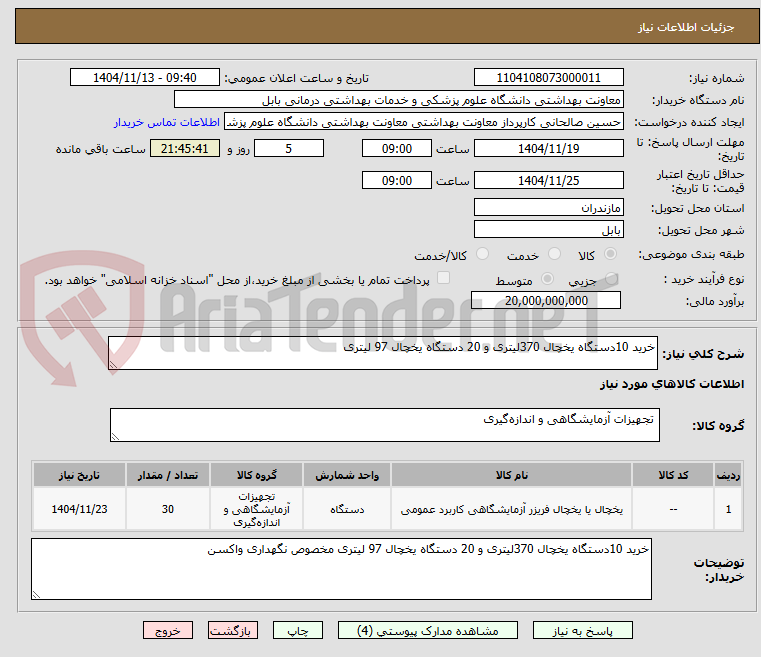Click the financial estimate field 20,000,000,000
The width and height of the screenshot is (761, 657).
pyautogui.click(x=546, y=300)
